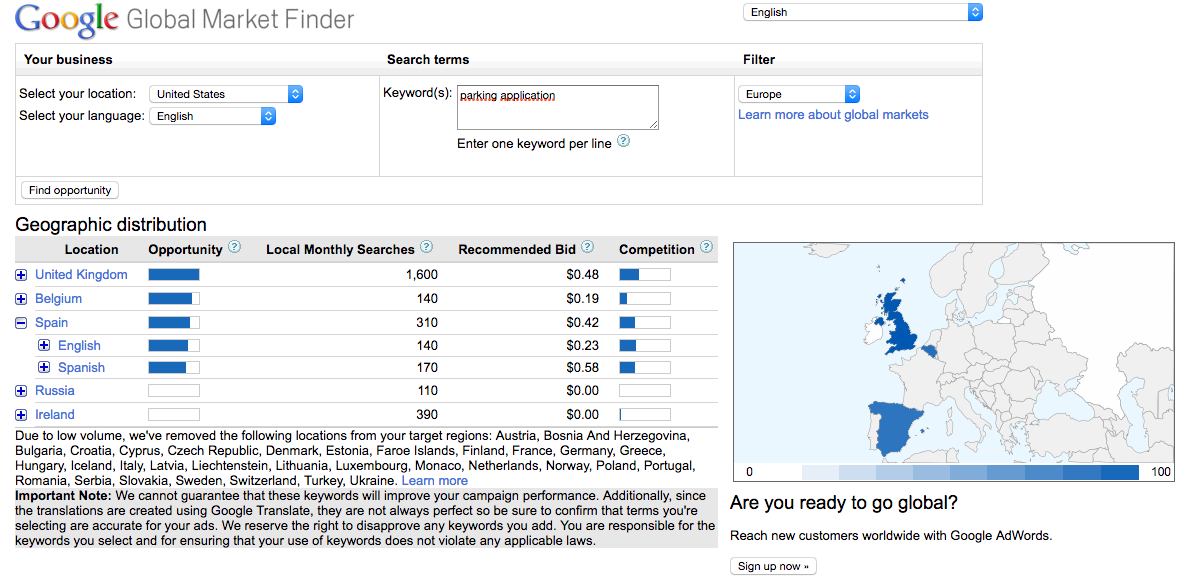Click the Local Monthly Searches column header
Viewport: 1195px width, 582px height.
[340, 250]
